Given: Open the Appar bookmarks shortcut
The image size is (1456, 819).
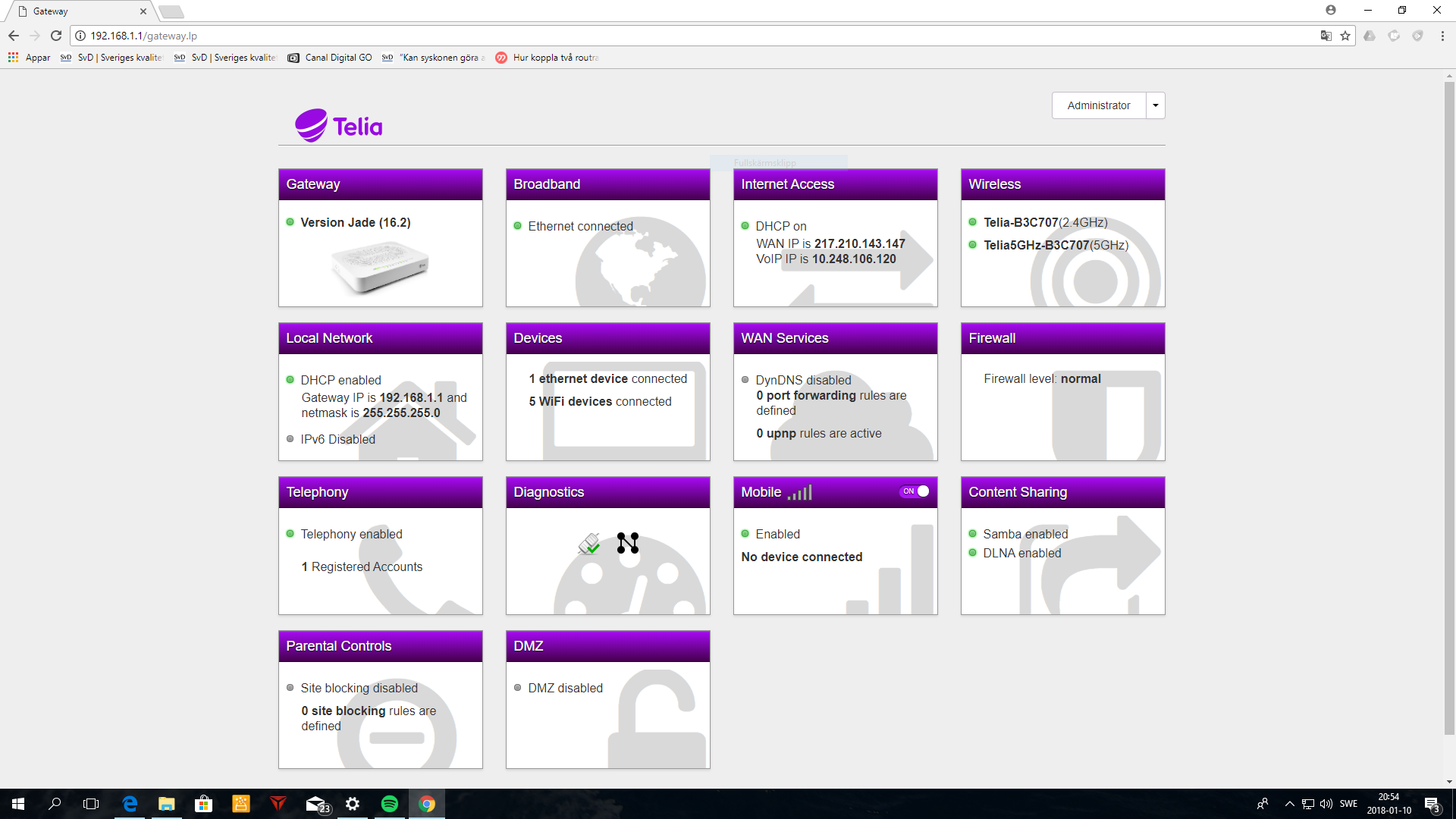Looking at the screenshot, I should tap(29, 58).
